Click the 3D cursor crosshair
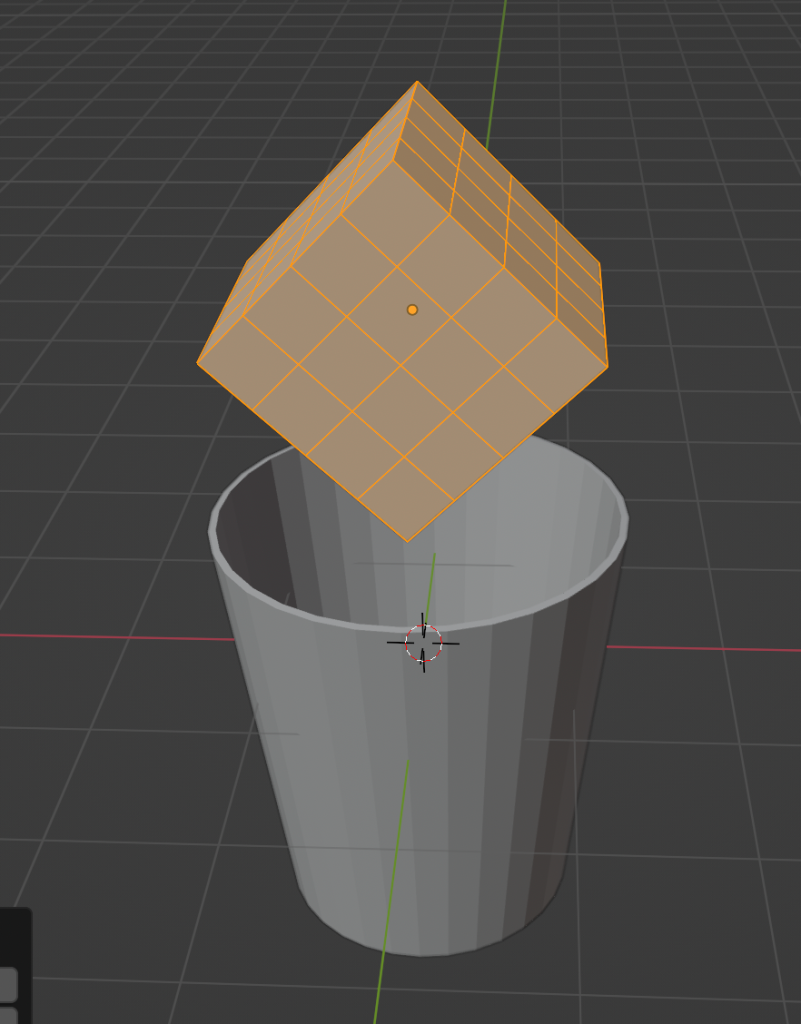The image size is (801, 1024). click(423, 642)
